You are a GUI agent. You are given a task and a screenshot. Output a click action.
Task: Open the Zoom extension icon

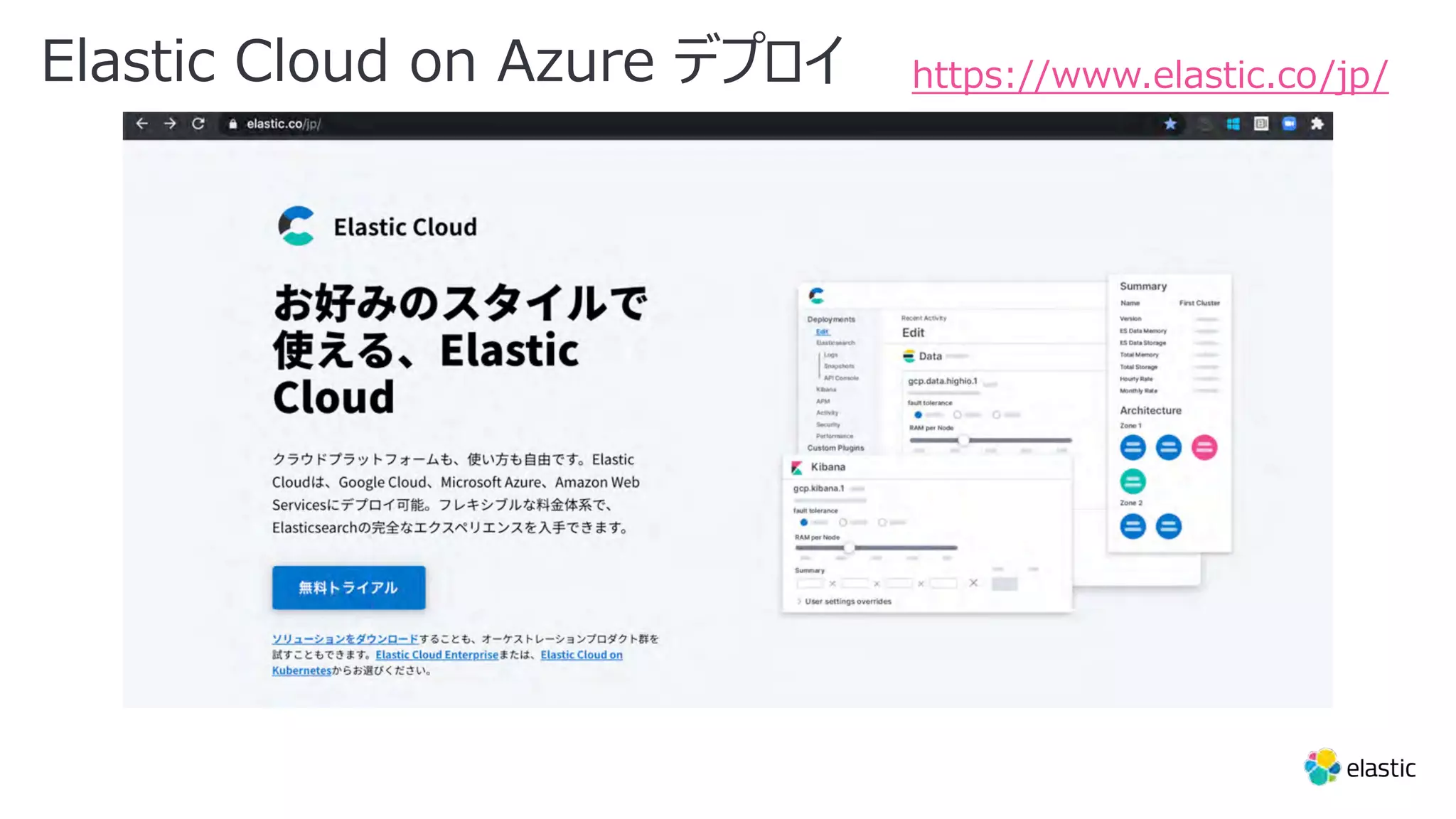pos(1289,124)
